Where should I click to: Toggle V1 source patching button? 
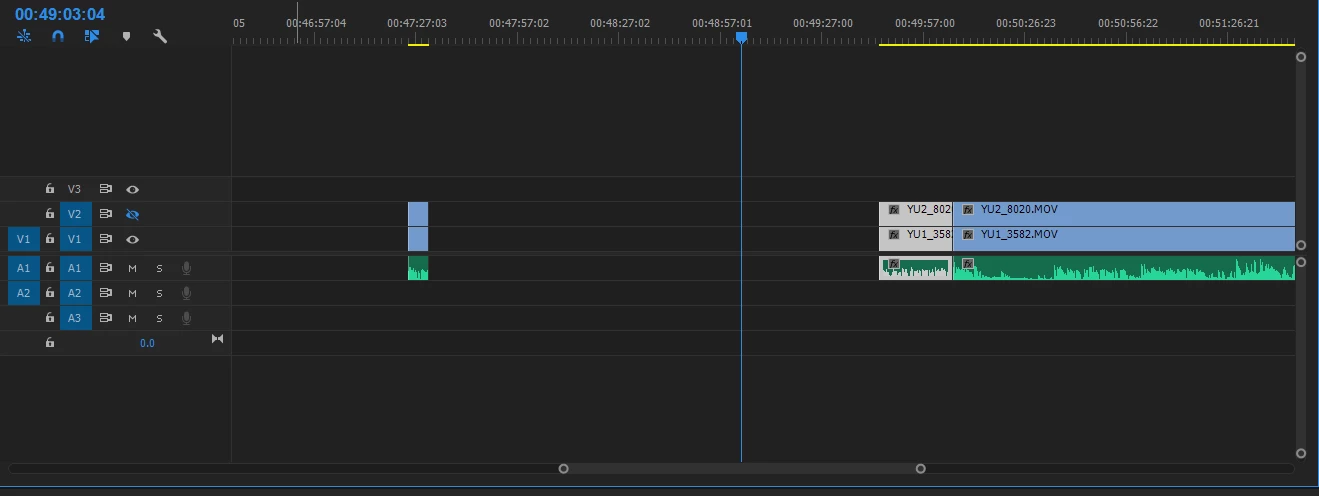23,239
